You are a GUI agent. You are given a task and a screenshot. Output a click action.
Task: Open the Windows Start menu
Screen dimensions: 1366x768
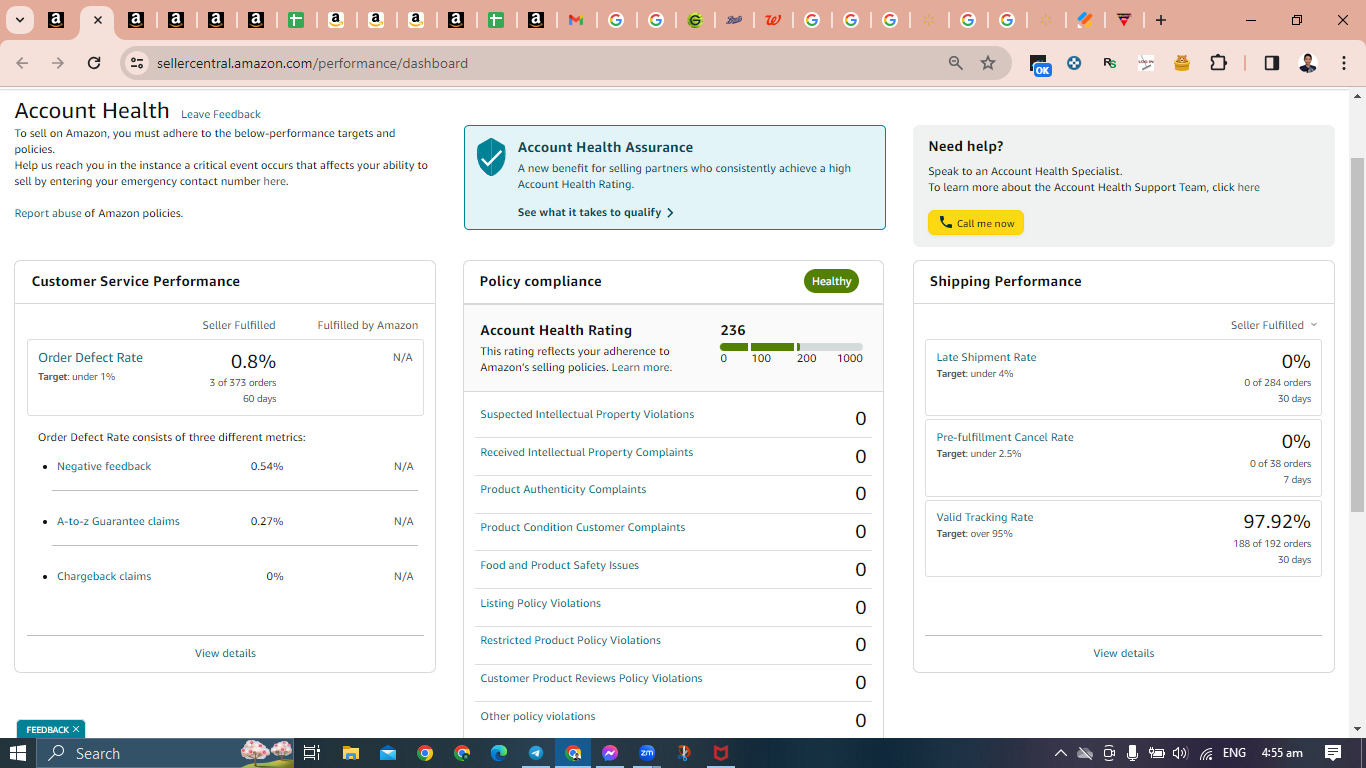18,753
